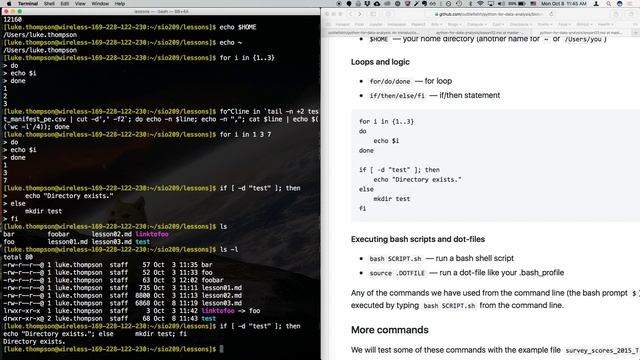Click 'mkdir test' in browser code block
This screenshot has height=360, width=640.
pos(391,199)
